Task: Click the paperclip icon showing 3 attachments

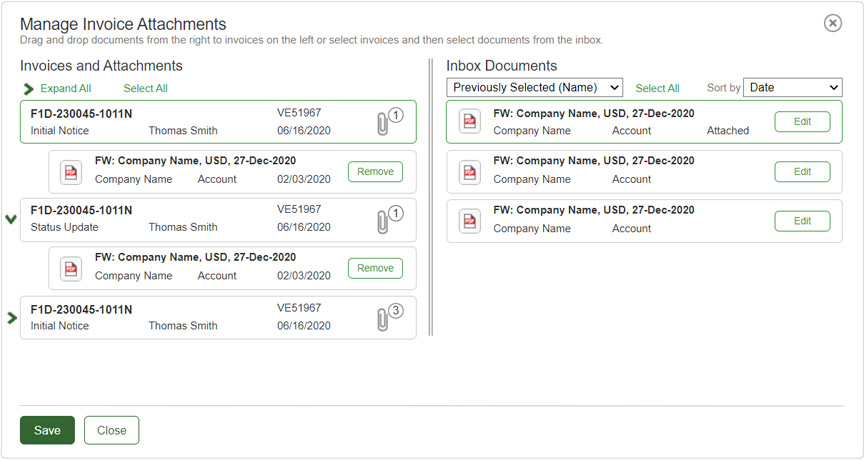Action: pyautogui.click(x=382, y=319)
